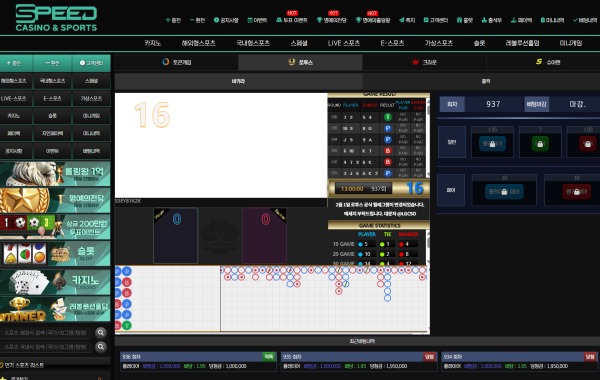This screenshot has height=380, width=600.
Task: Click the blue Player card slot
Action: click(176, 236)
